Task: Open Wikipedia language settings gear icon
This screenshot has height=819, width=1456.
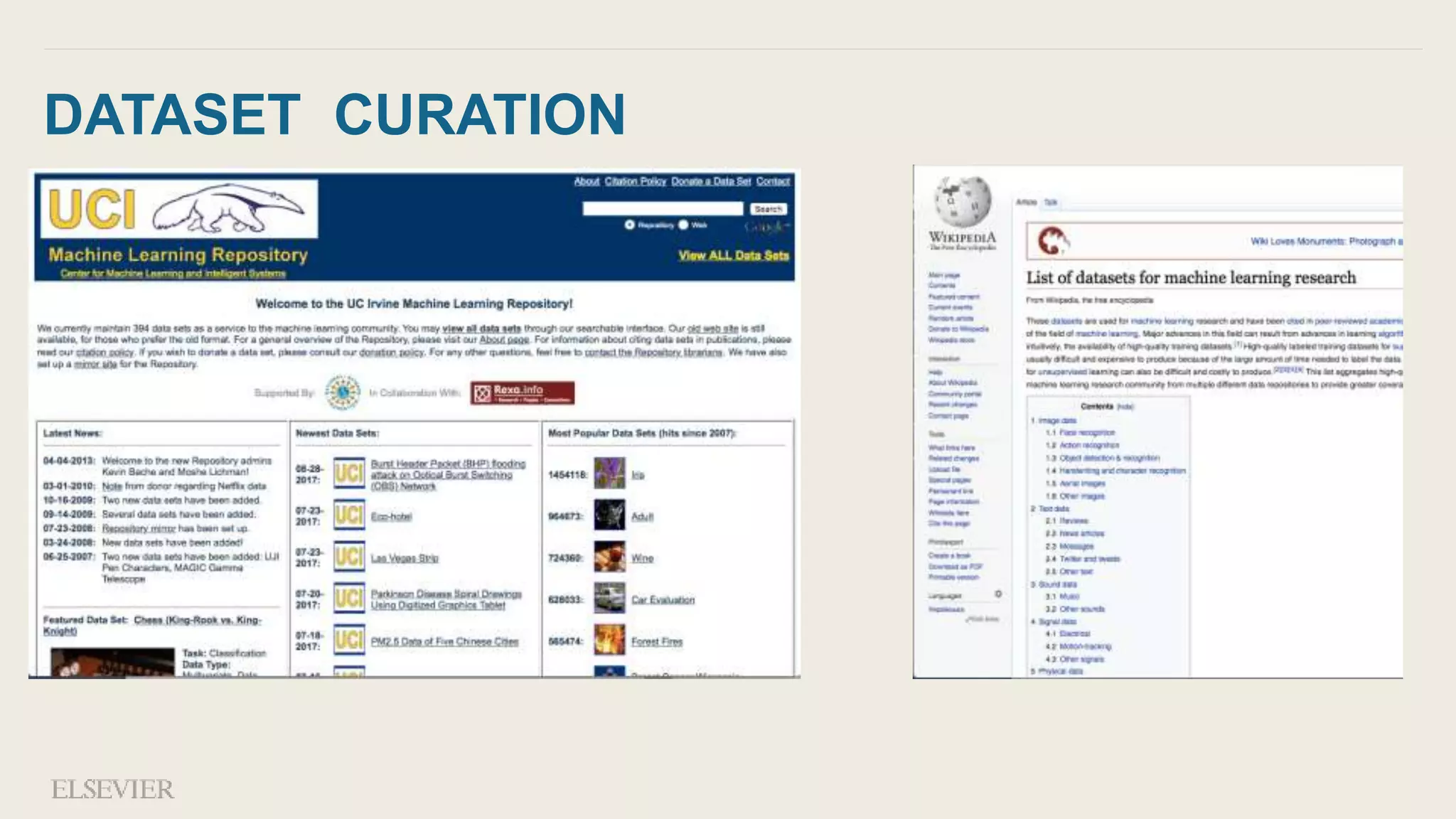Action: [x=998, y=594]
